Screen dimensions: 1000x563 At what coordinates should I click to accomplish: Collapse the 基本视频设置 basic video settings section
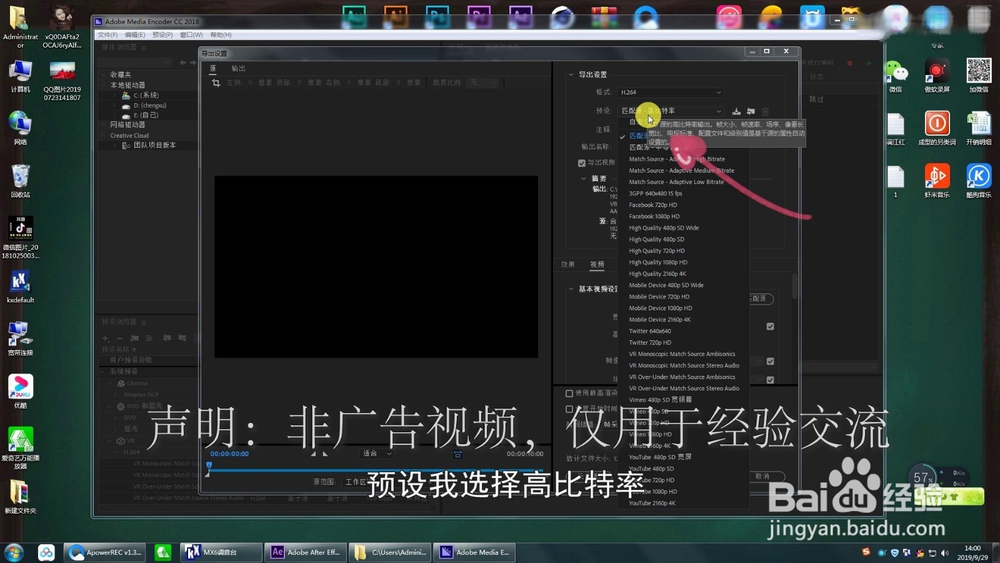pos(571,289)
